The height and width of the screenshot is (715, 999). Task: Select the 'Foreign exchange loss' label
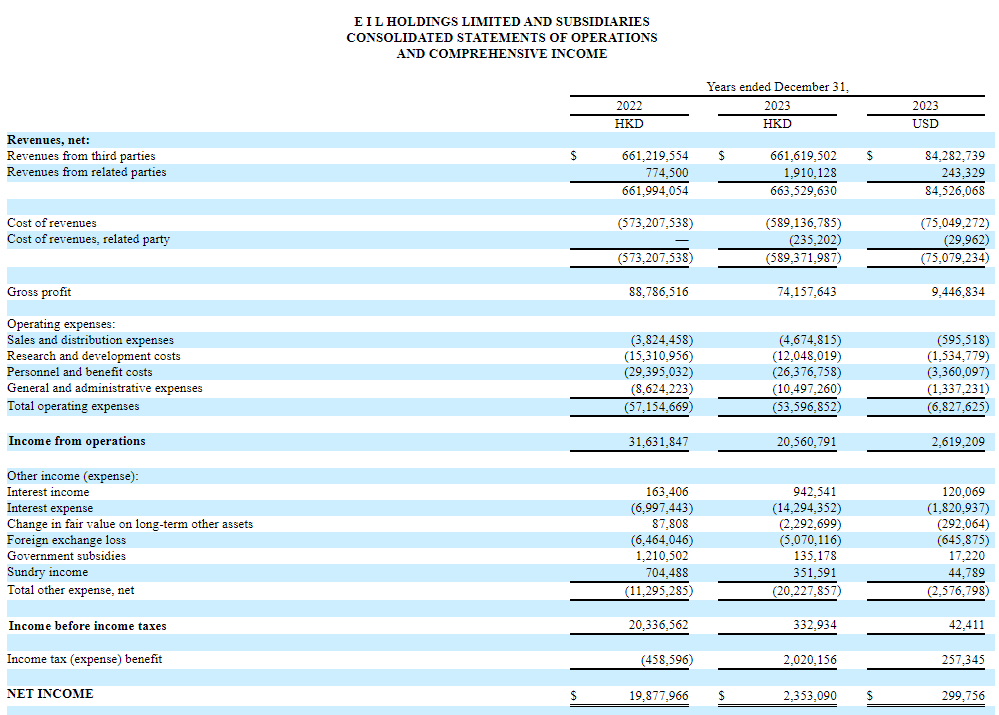click(66, 540)
